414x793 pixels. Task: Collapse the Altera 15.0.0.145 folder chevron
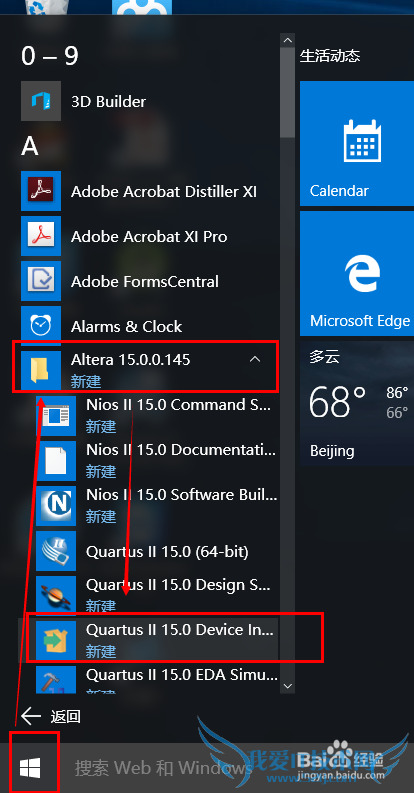256,359
